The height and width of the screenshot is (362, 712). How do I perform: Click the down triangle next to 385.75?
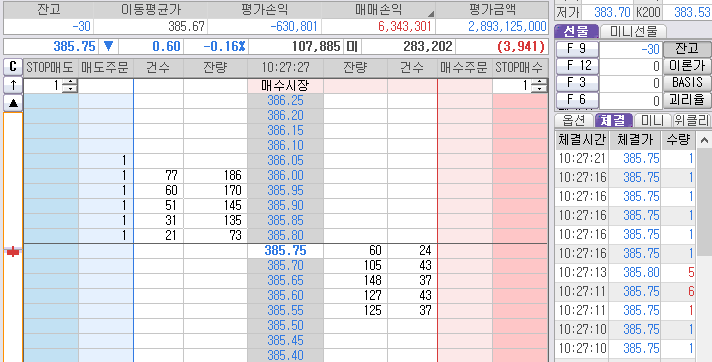[x=108, y=46]
